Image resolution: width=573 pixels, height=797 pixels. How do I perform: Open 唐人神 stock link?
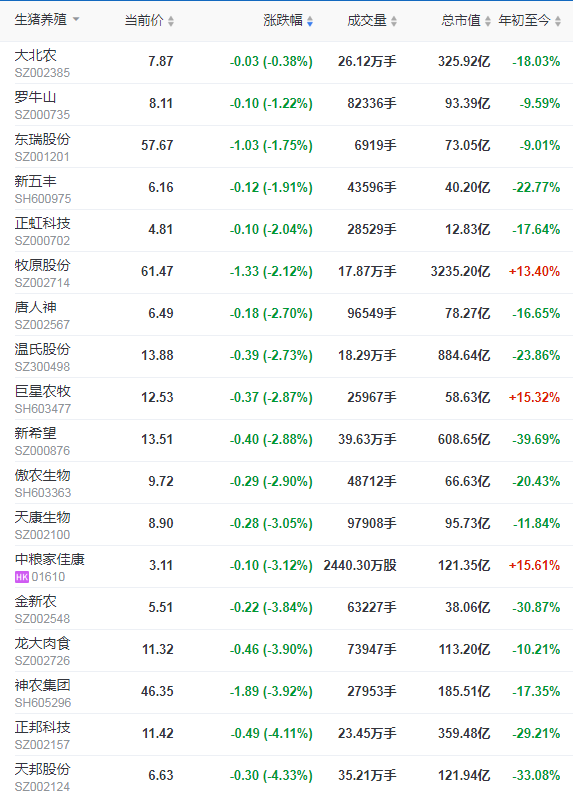coord(36,307)
